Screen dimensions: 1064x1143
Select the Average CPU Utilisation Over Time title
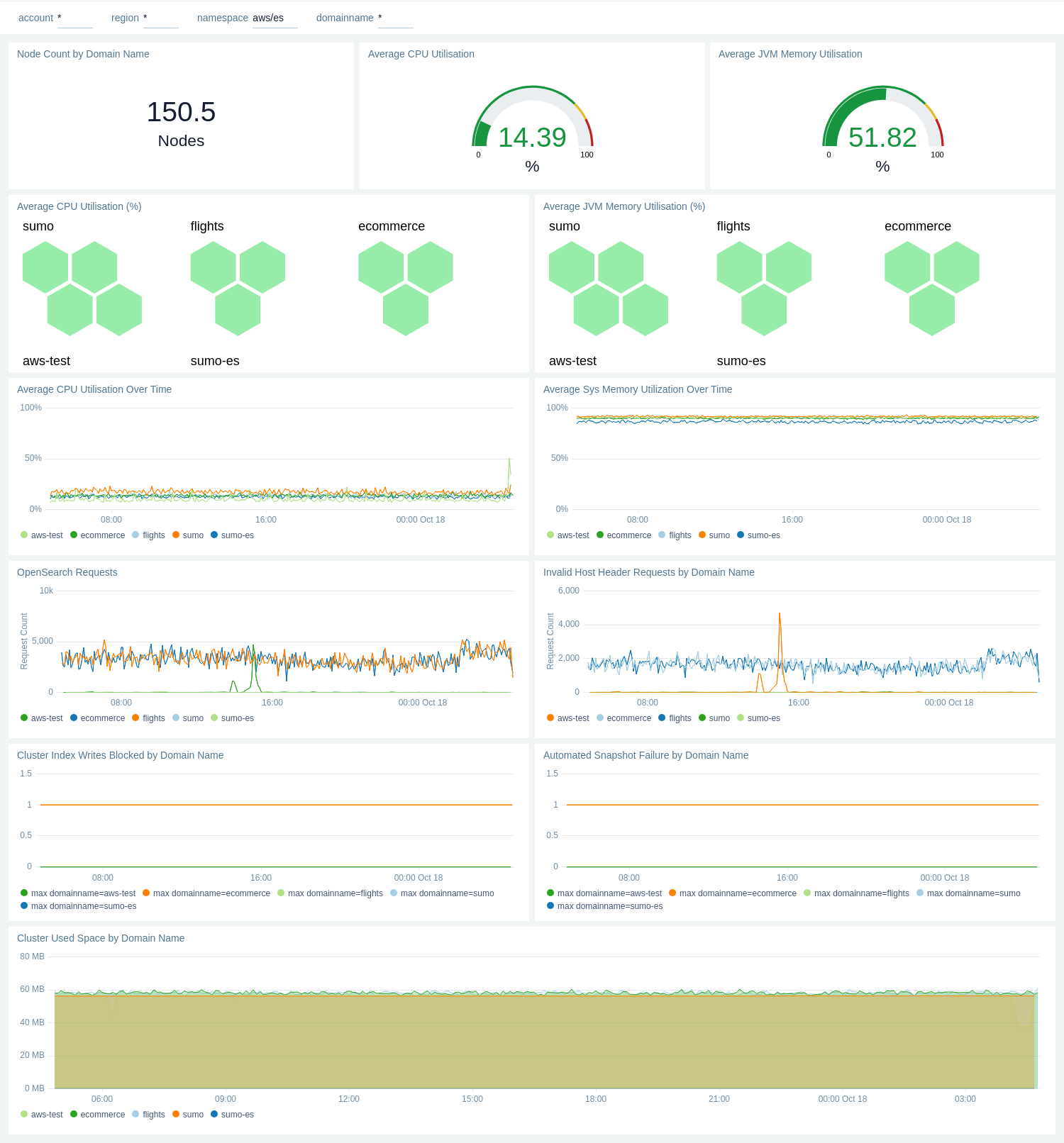[94, 389]
